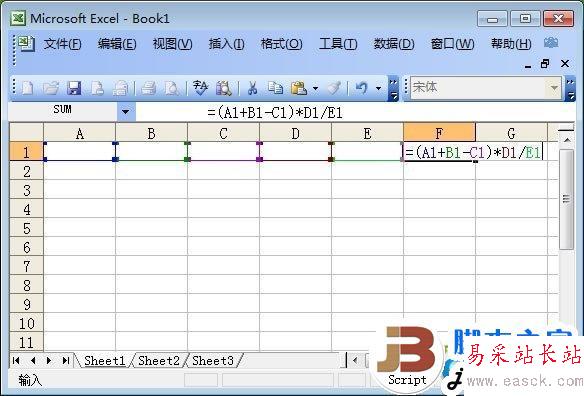The width and height of the screenshot is (584, 396).
Task: Click the vertical scrollbar up arrow
Action: [567, 140]
